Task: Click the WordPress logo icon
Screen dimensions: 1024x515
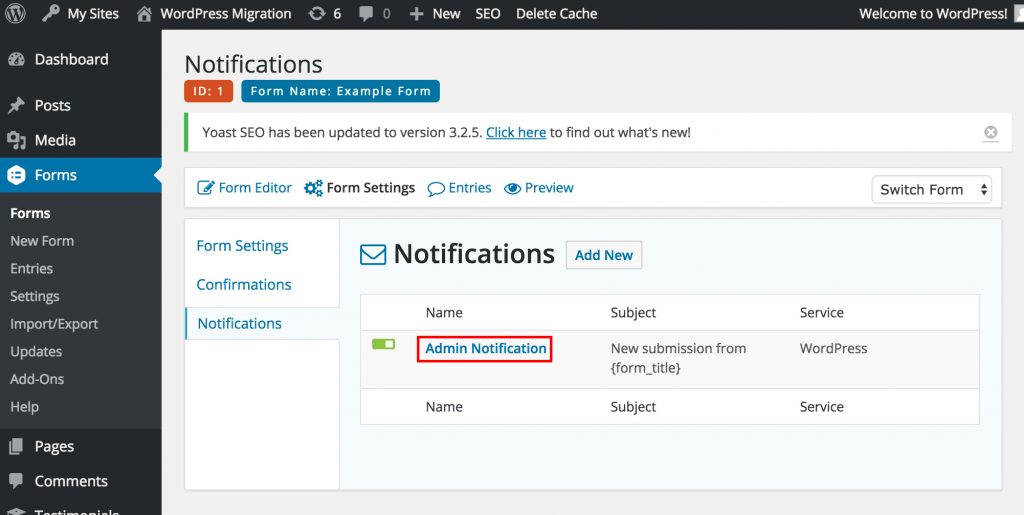Action: (15, 13)
